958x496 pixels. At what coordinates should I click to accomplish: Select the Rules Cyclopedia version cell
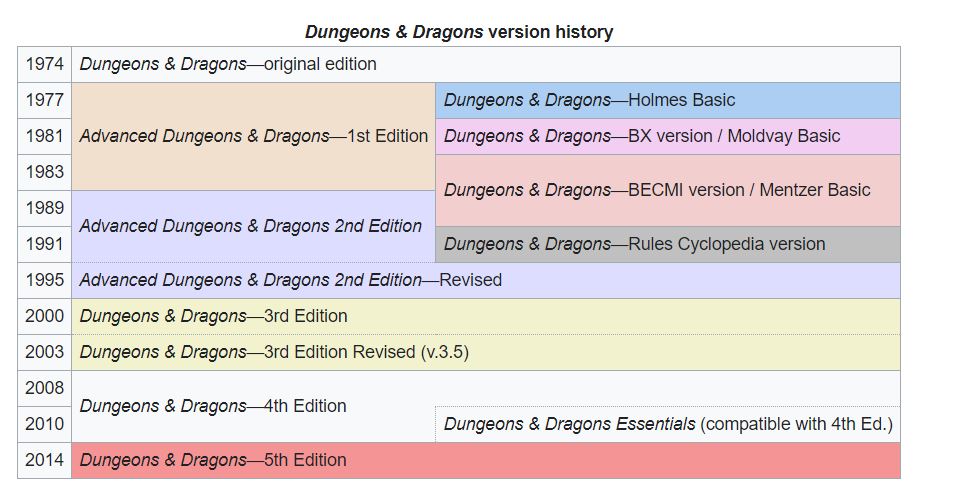coord(635,244)
